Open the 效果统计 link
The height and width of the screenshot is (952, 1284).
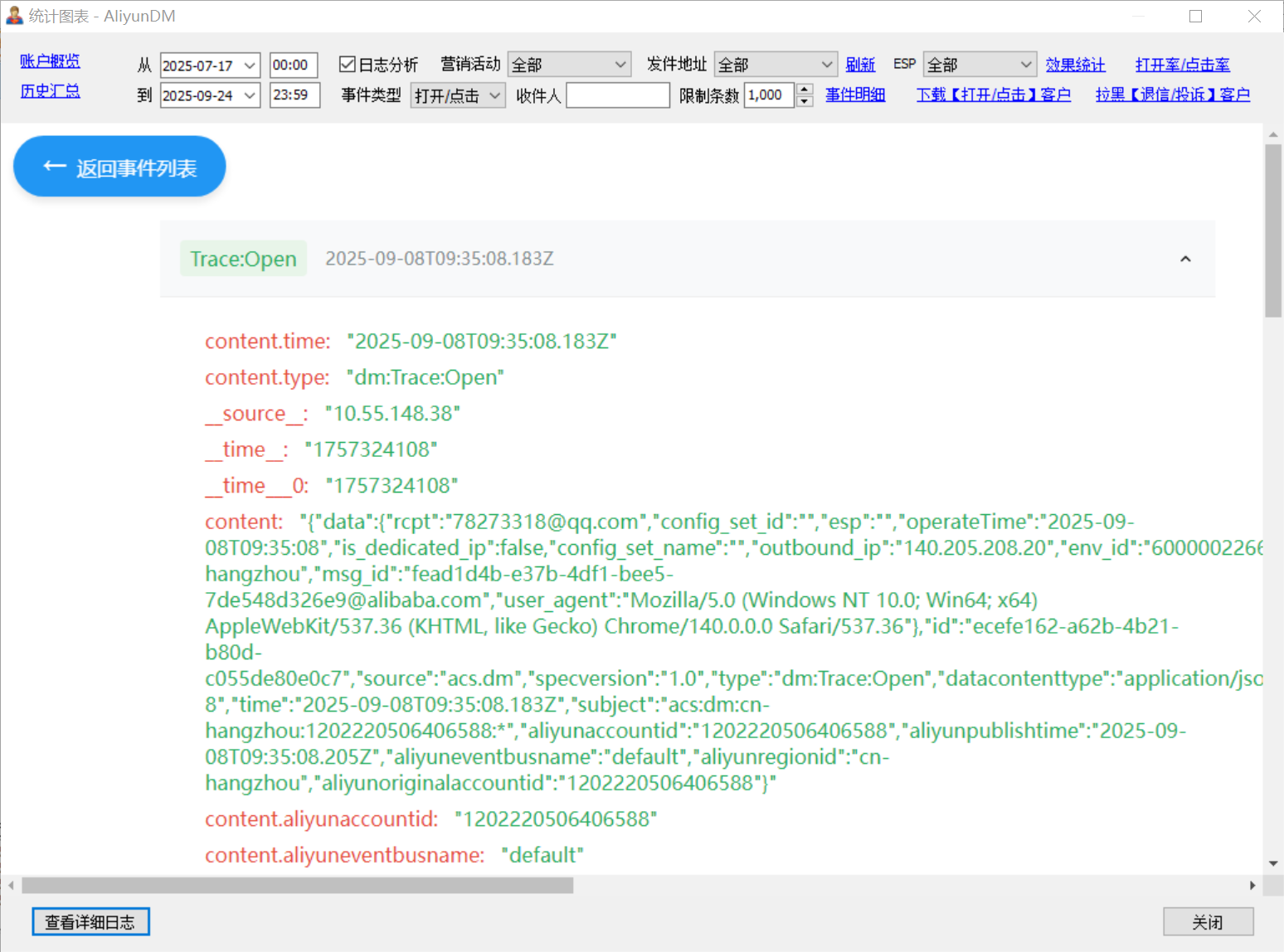(1075, 65)
